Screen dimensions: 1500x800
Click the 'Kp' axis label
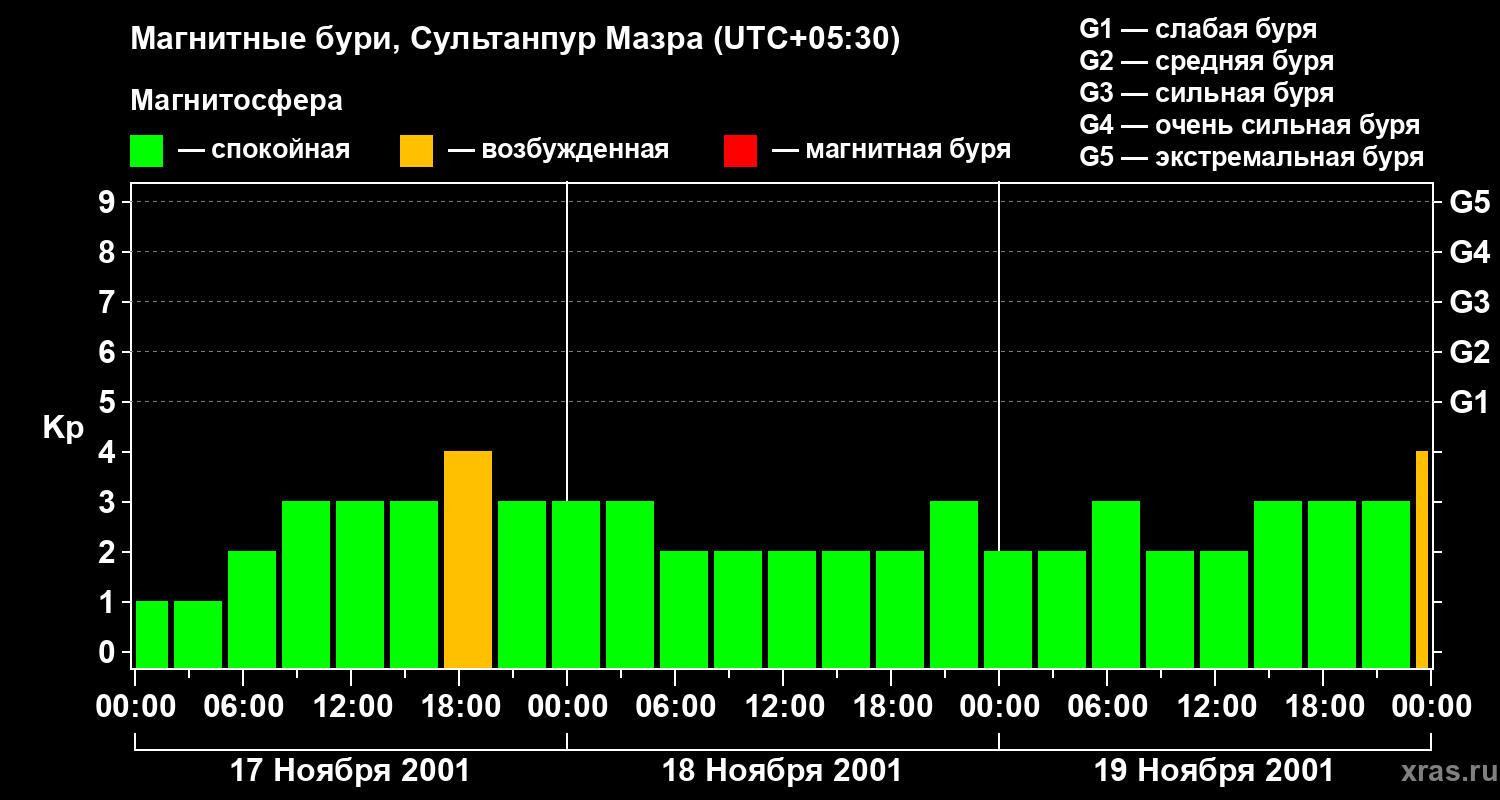coord(63,429)
